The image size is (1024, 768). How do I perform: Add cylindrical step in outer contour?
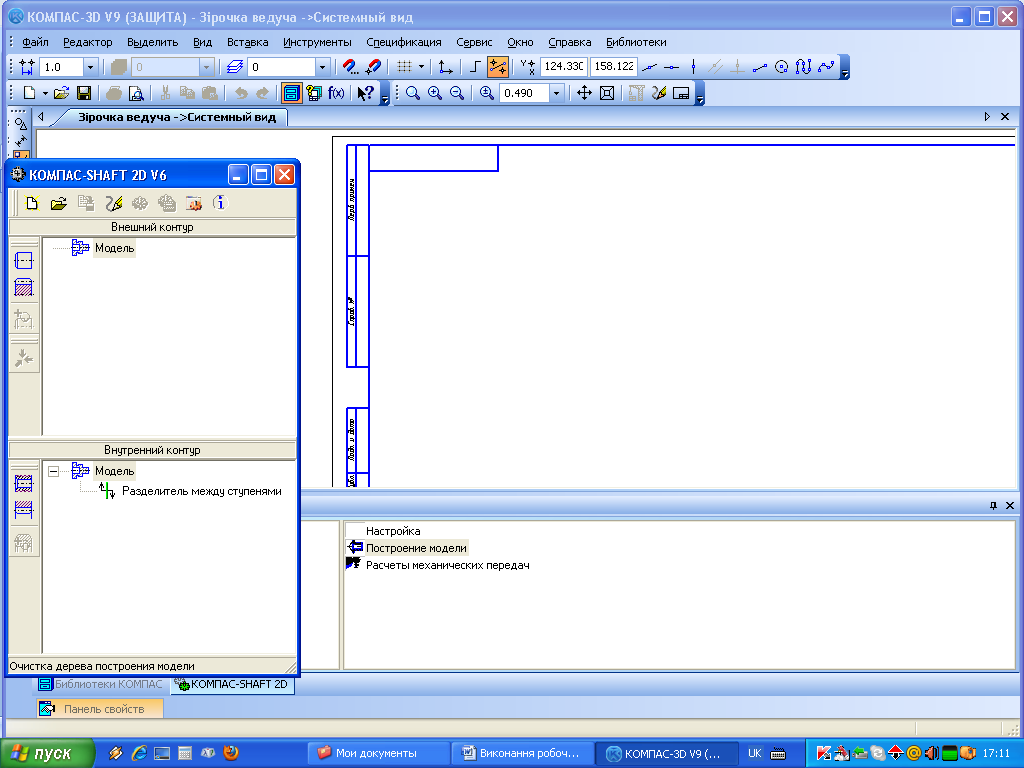click(24, 261)
